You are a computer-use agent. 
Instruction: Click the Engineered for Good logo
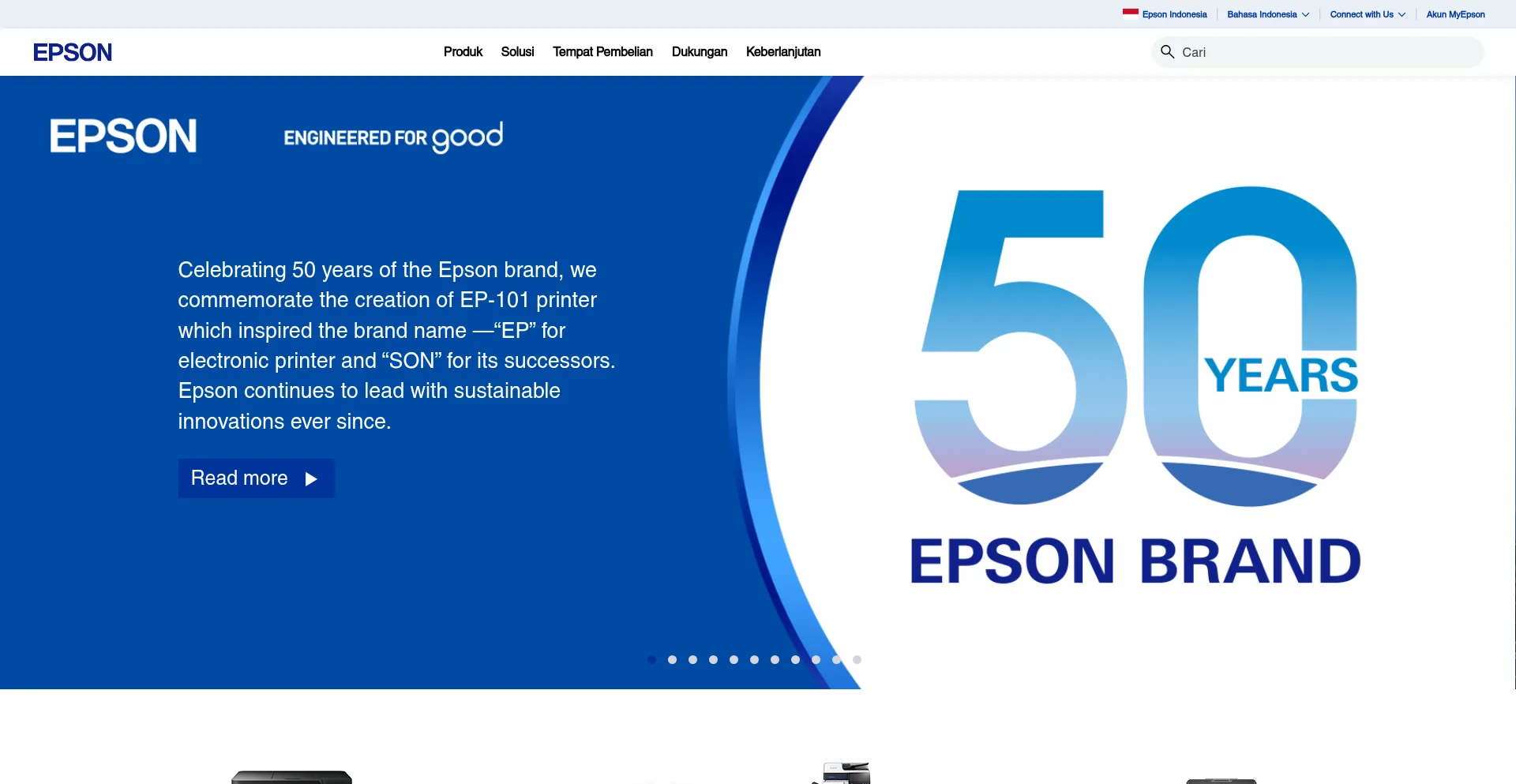tap(393, 137)
